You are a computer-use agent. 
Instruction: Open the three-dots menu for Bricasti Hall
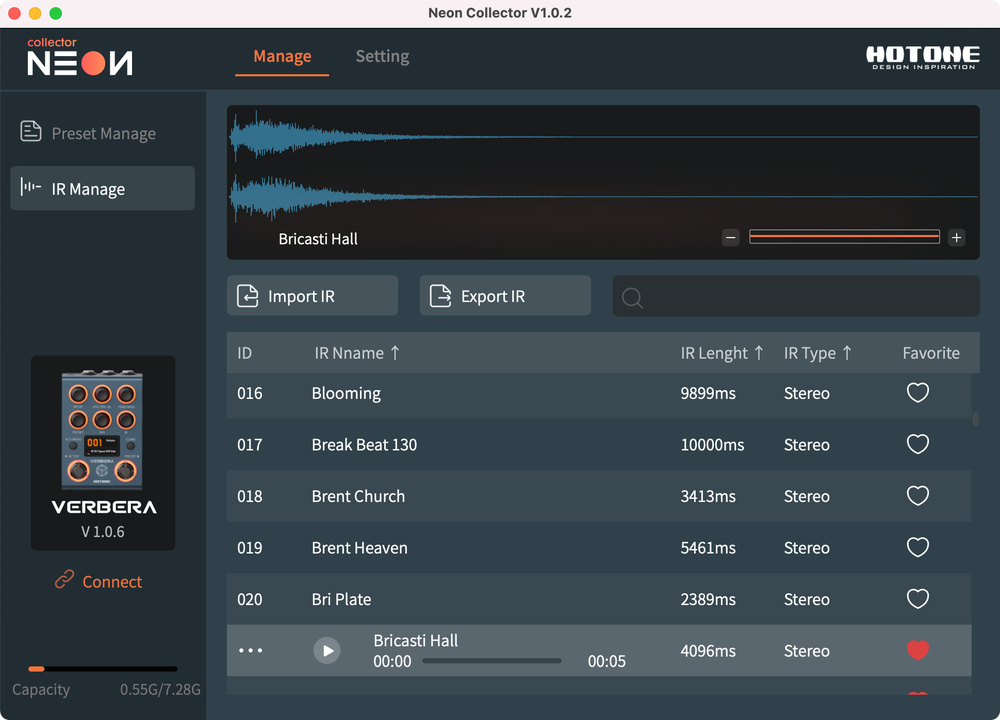[x=250, y=651]
